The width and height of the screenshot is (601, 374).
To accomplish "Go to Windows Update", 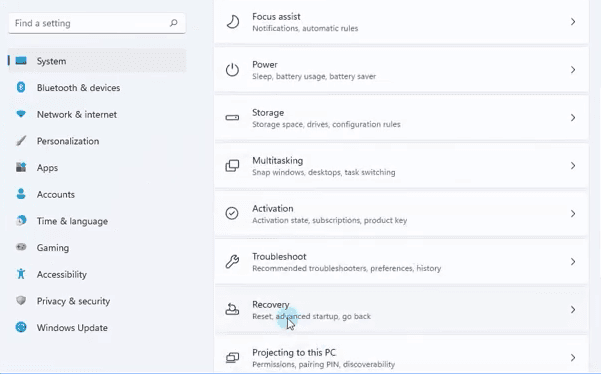I will pos(97,328).
